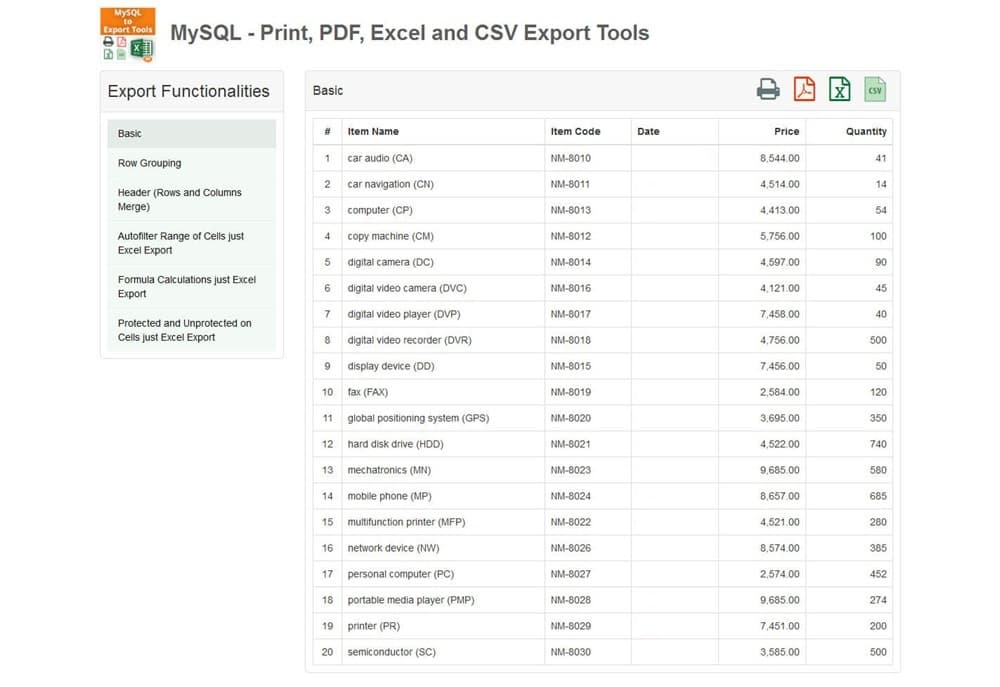Click the Quantity column header
Viewport: 1000px width, 687px height.
tap(865, 132)
